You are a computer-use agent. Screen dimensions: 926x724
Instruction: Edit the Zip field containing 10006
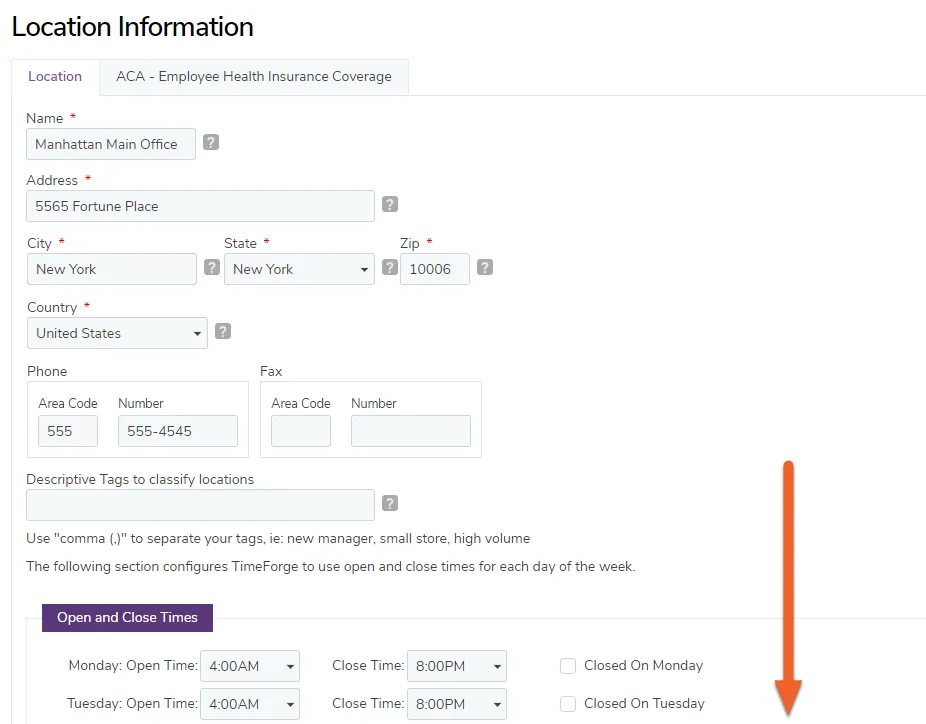coord(435,269)
